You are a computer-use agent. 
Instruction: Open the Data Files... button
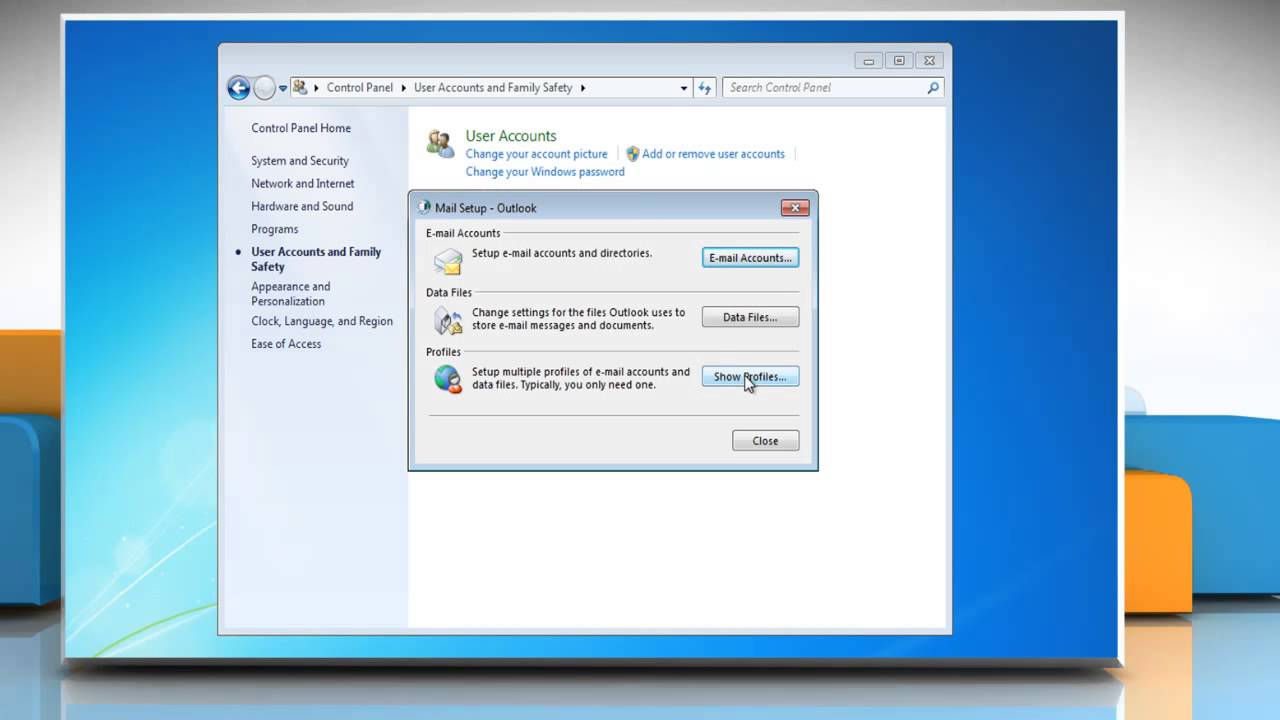(751, 317)
